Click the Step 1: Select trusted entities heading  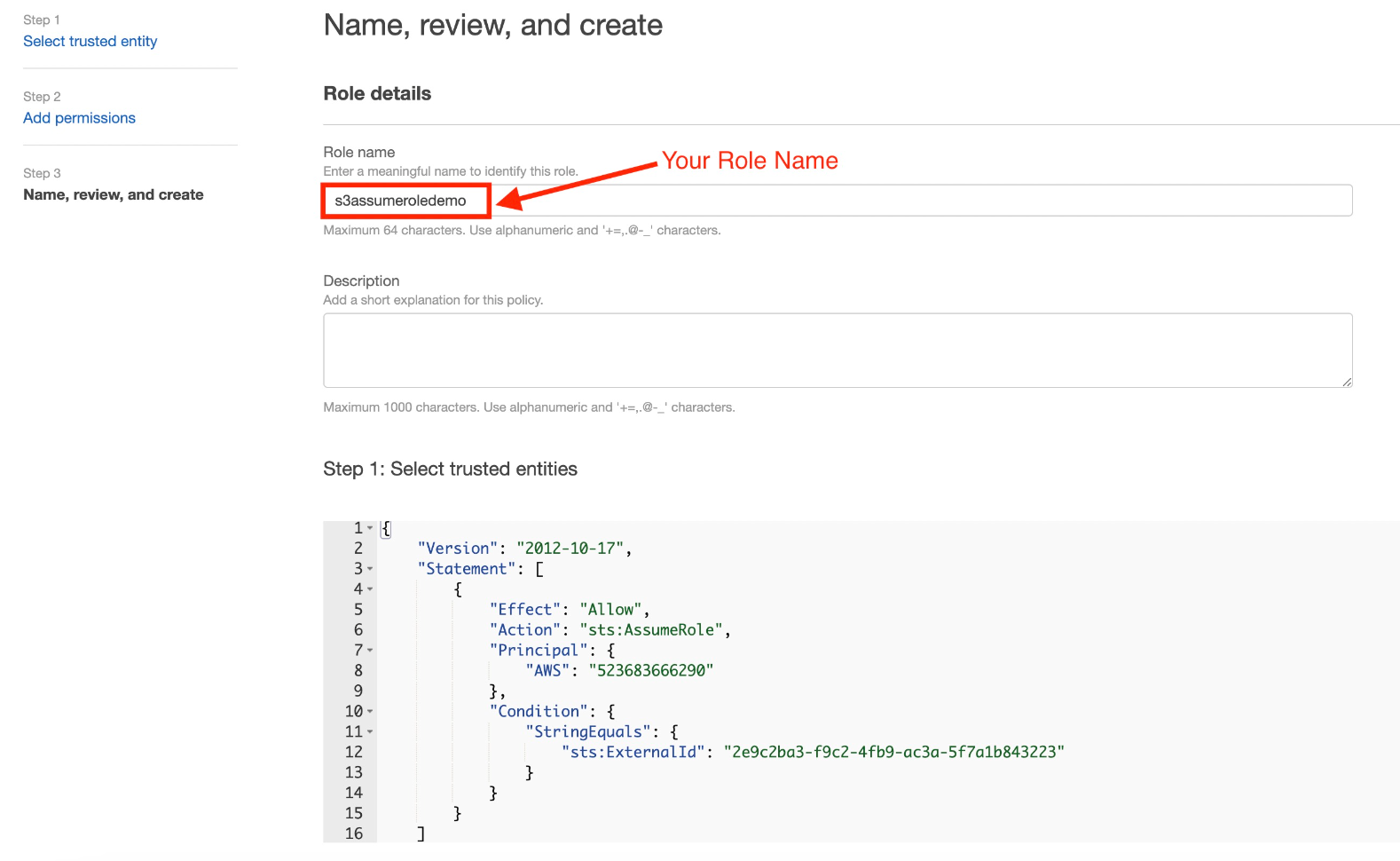point(450,470)
